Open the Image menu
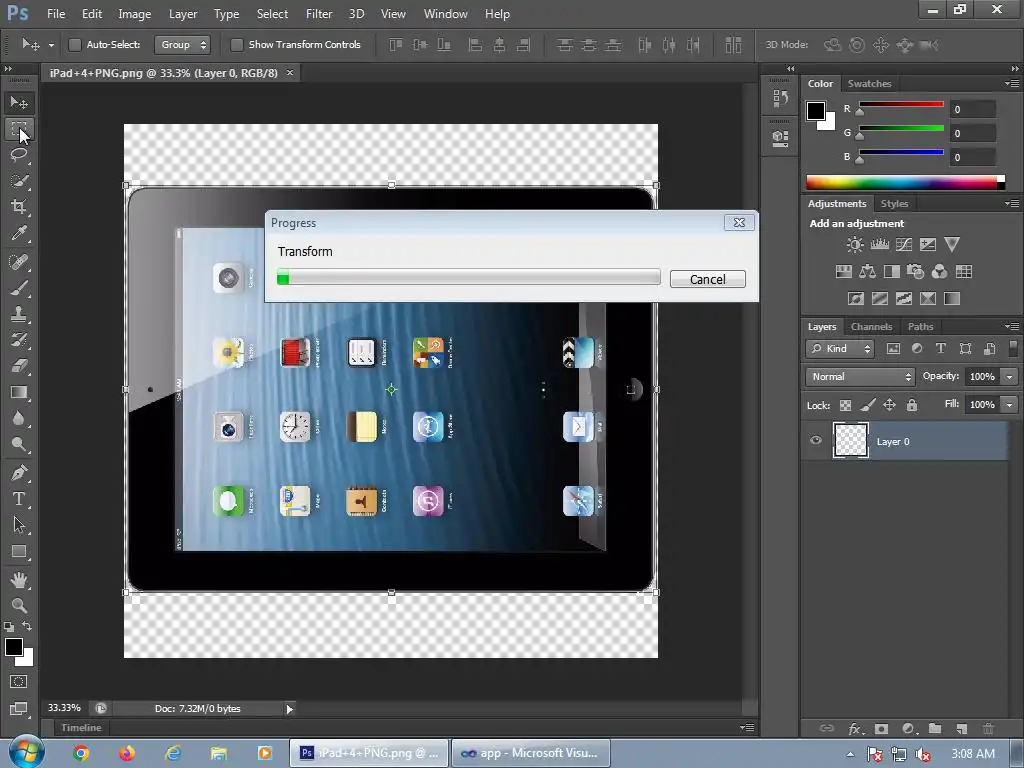 click(135, 14)
